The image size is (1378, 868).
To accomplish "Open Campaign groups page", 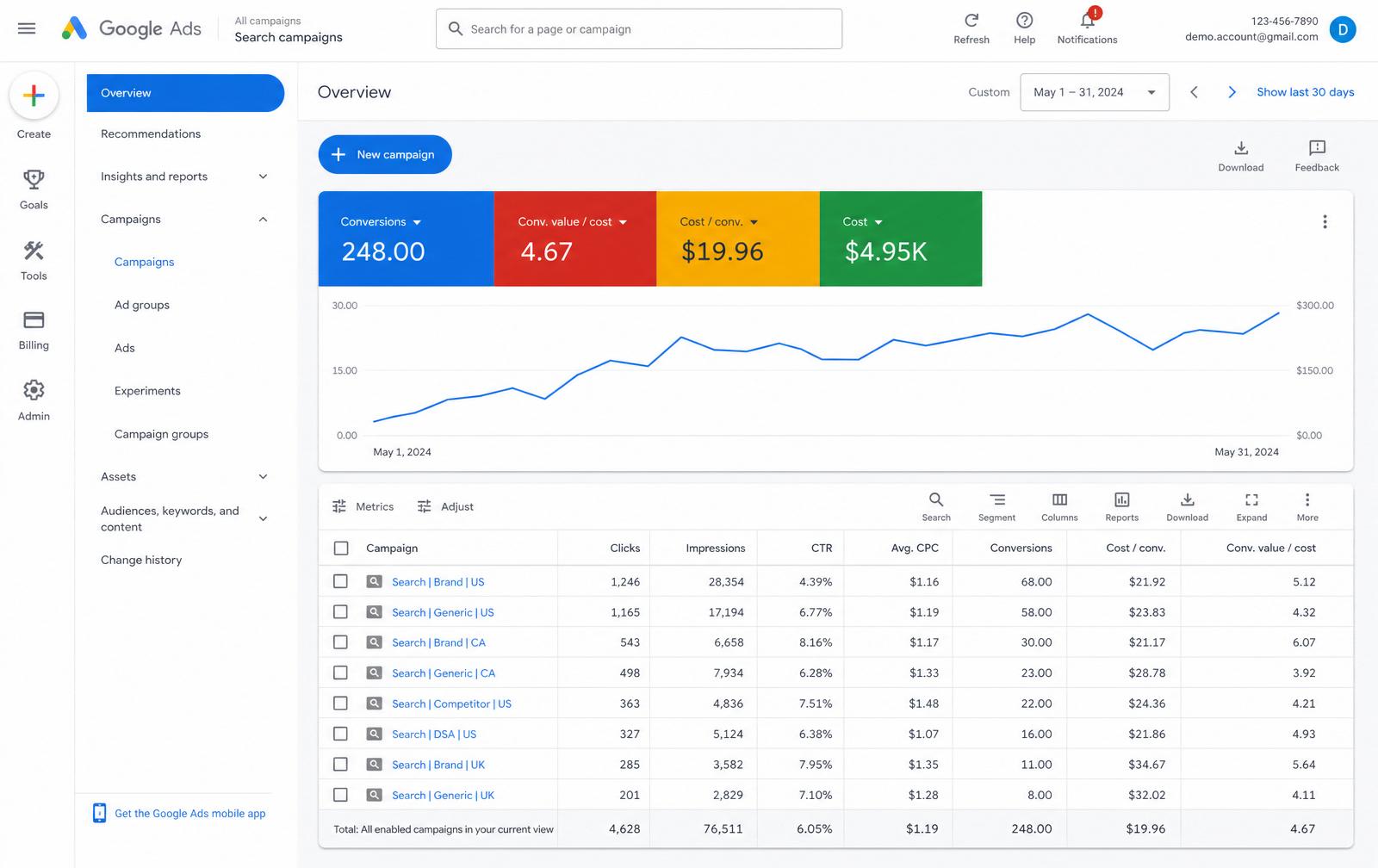I will [x=161, y=434].
